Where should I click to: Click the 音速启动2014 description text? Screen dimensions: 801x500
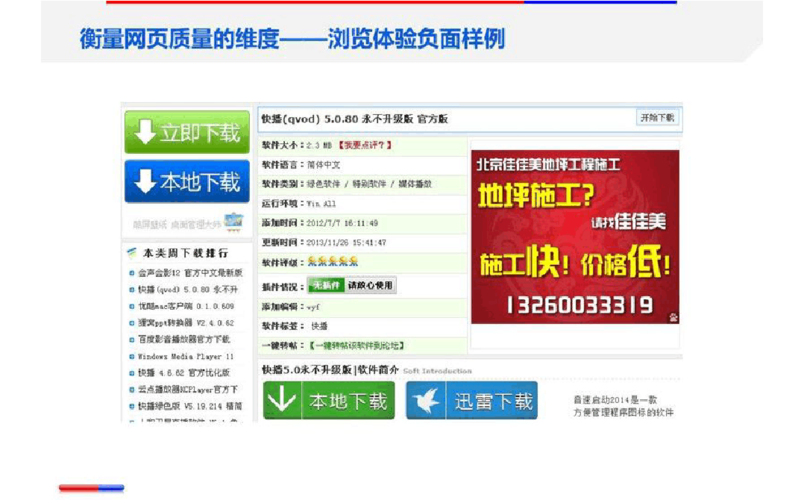(x=623, y=406)
